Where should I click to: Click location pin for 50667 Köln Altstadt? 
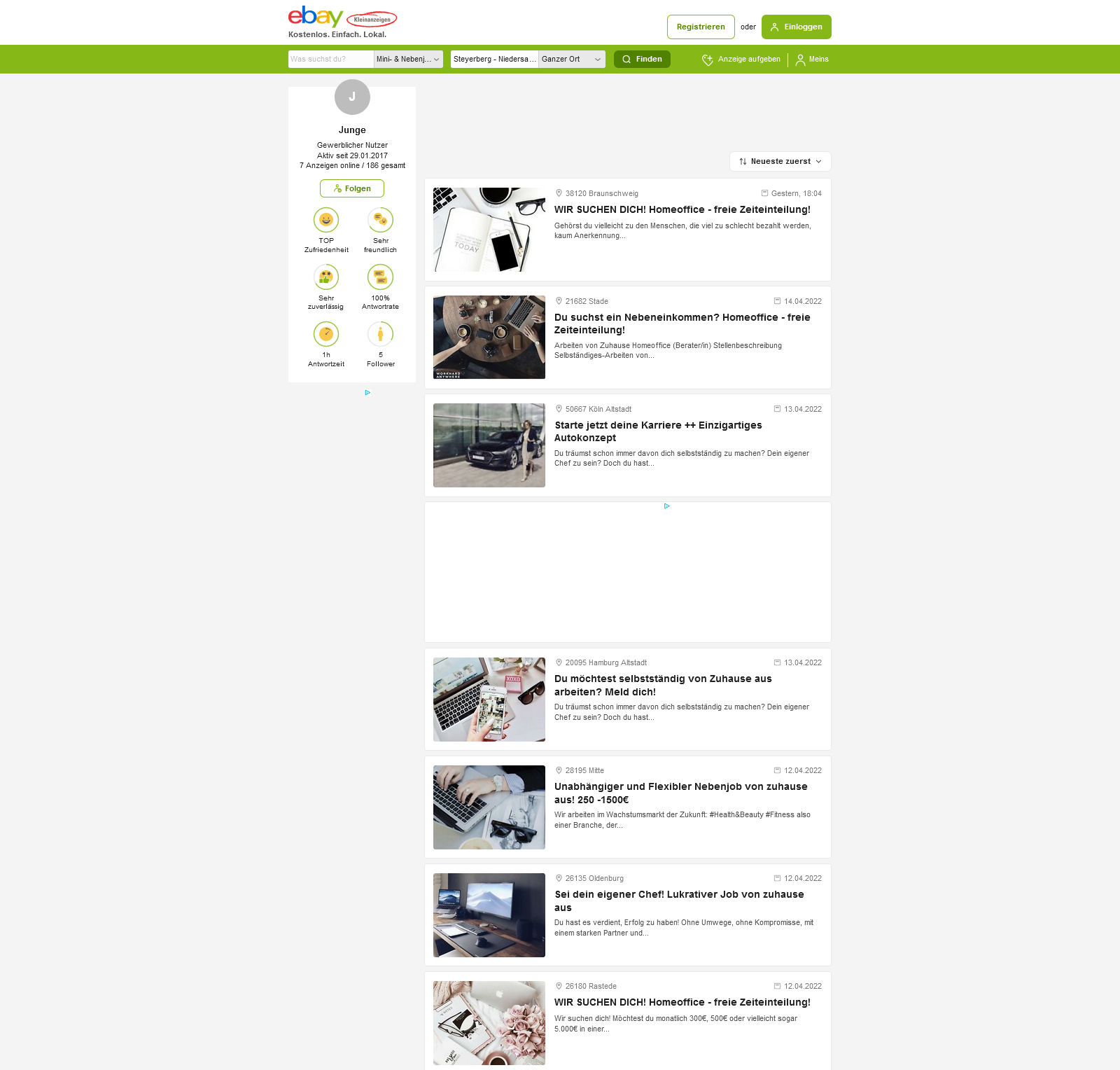click(559, 409)
